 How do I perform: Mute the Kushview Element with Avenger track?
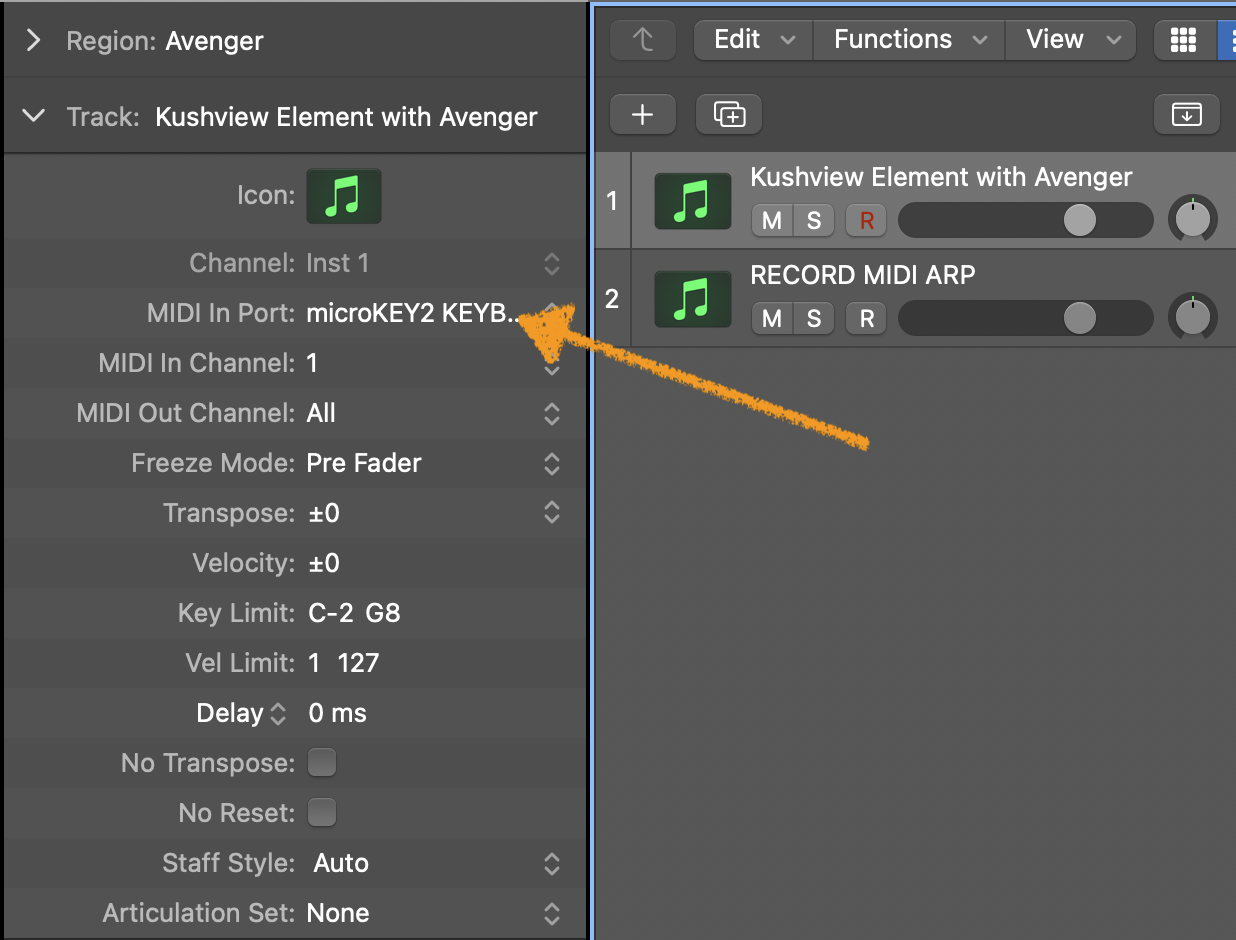coord(772,220)
